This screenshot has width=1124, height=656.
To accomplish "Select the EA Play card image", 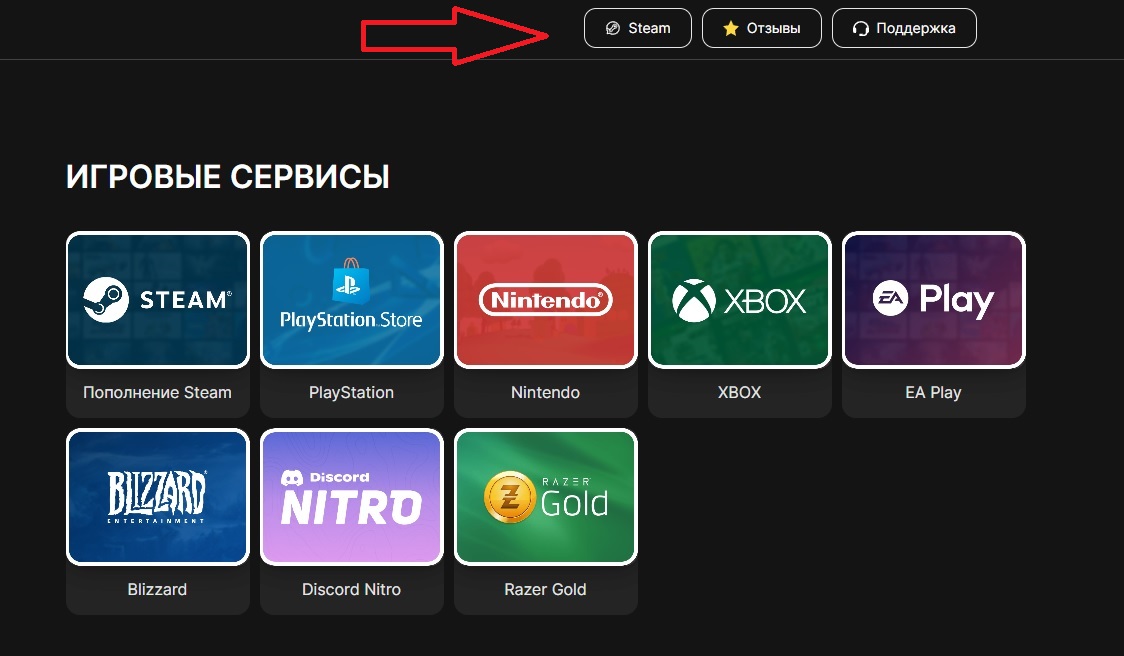I will [x=934, y=300].
